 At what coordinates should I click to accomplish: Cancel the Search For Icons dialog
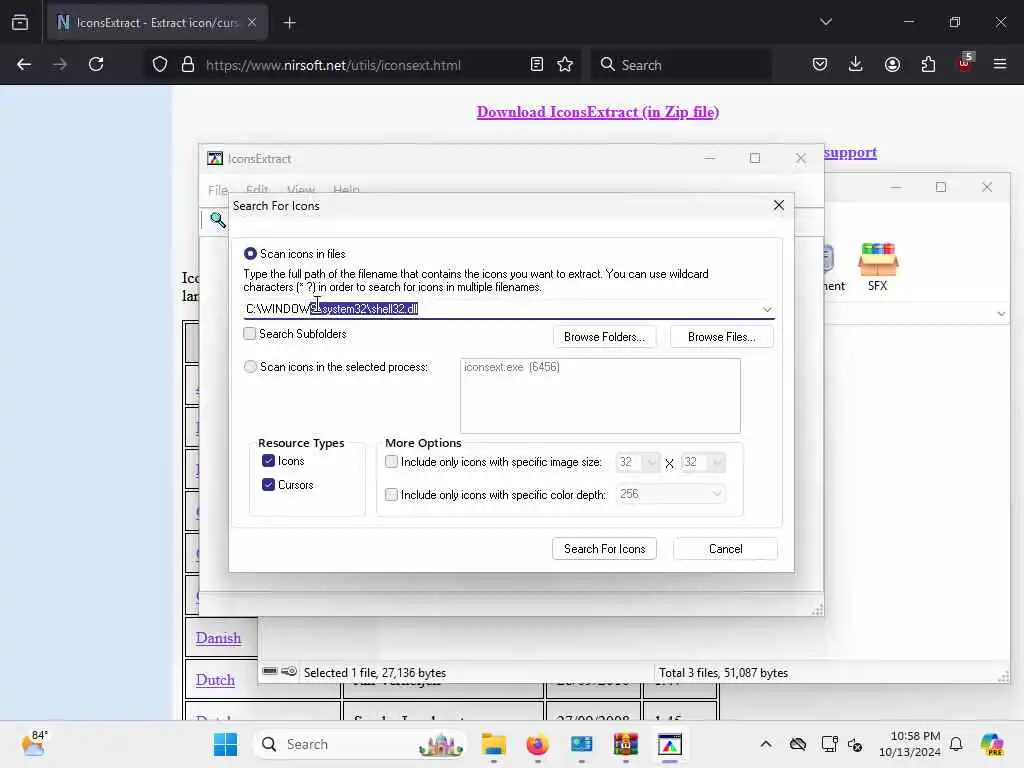click(726, 549)
